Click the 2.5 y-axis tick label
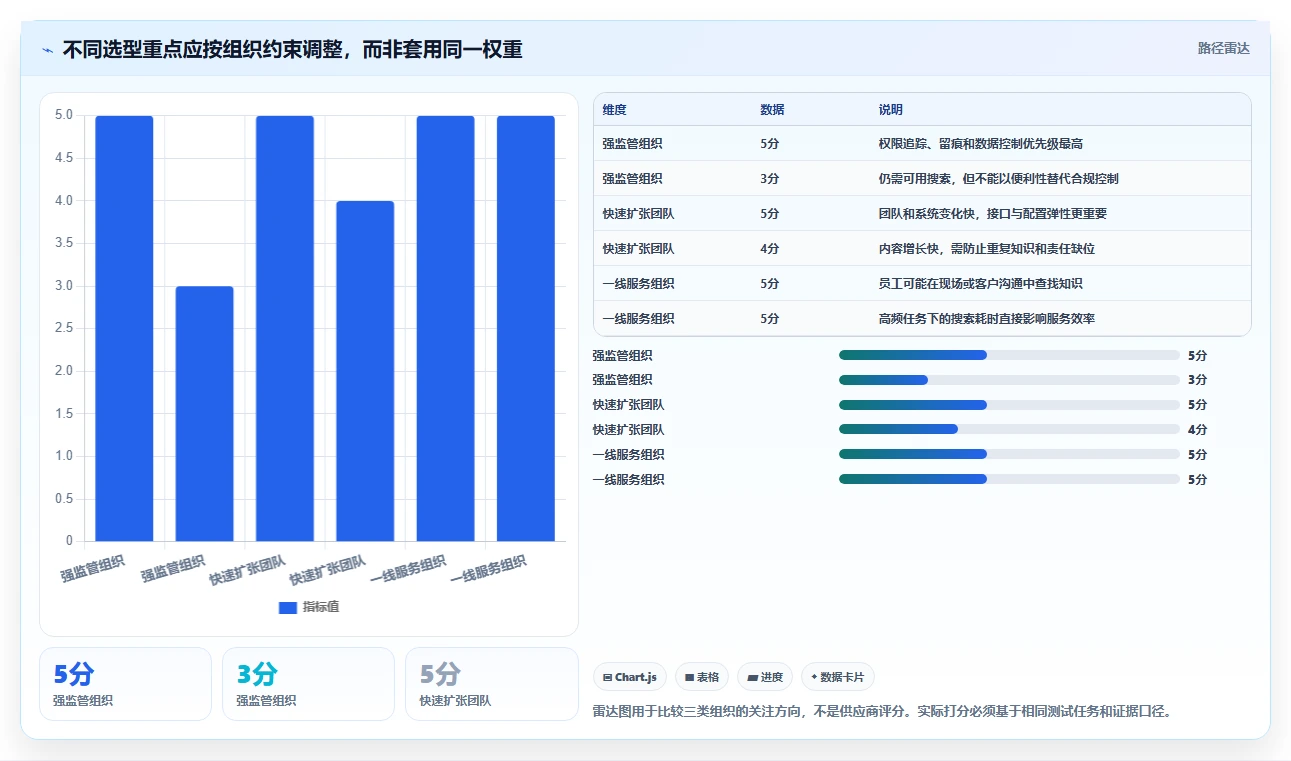This screenshot has height=761, width=1291. pos(64,328)
